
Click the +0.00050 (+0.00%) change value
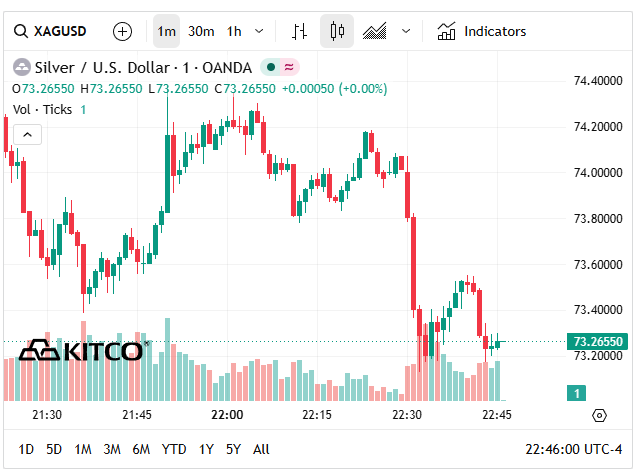334,89
